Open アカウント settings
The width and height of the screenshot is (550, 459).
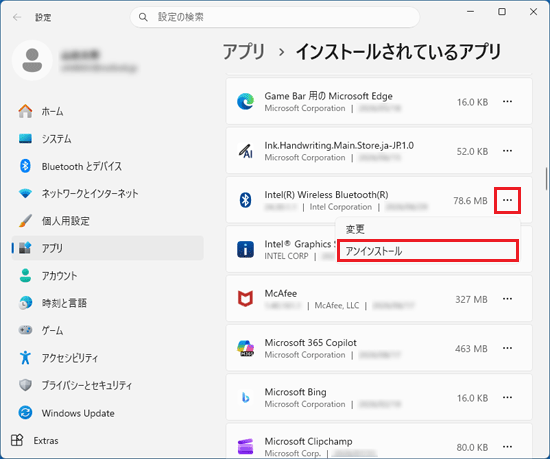(107, 275)
